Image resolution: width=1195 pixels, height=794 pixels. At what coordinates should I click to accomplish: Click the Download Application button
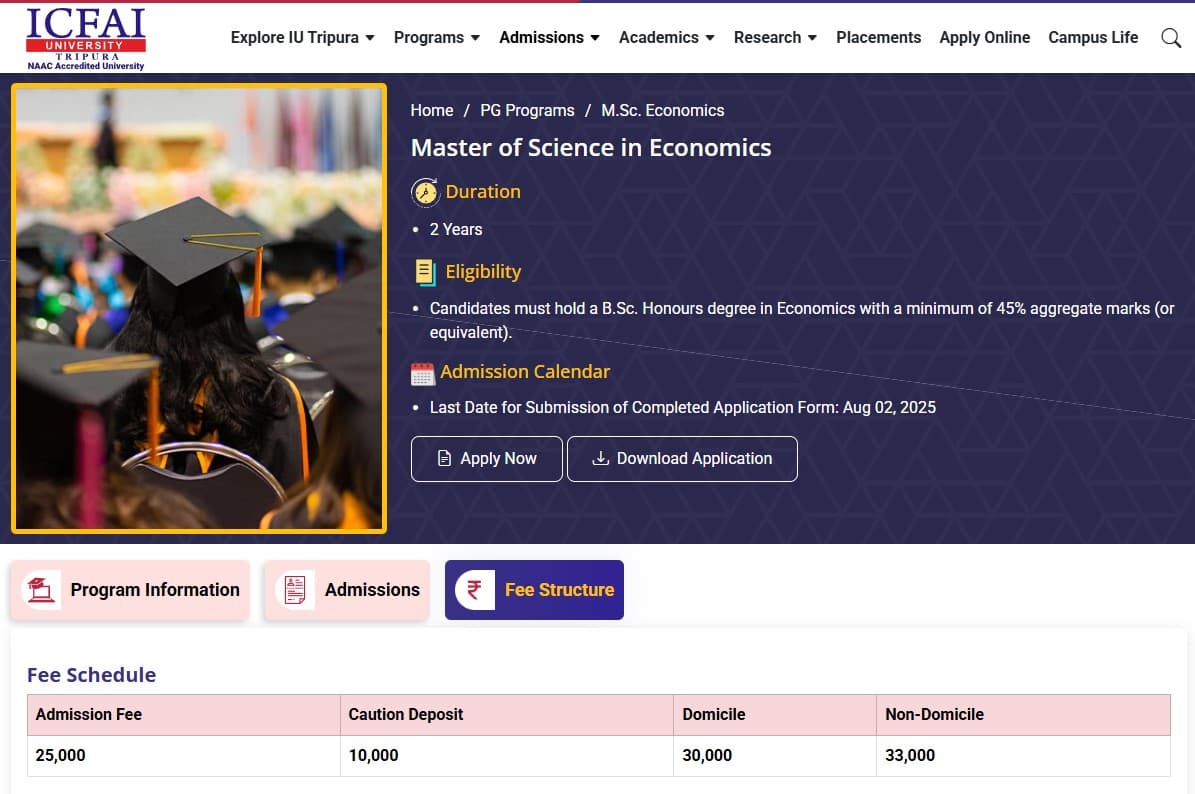682,458
